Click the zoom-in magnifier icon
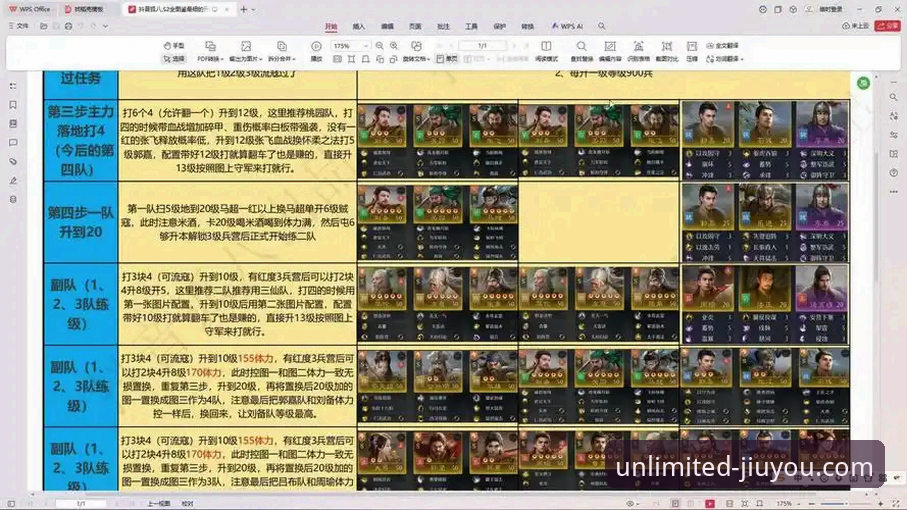The image size is (907, 510). [394, 46]
